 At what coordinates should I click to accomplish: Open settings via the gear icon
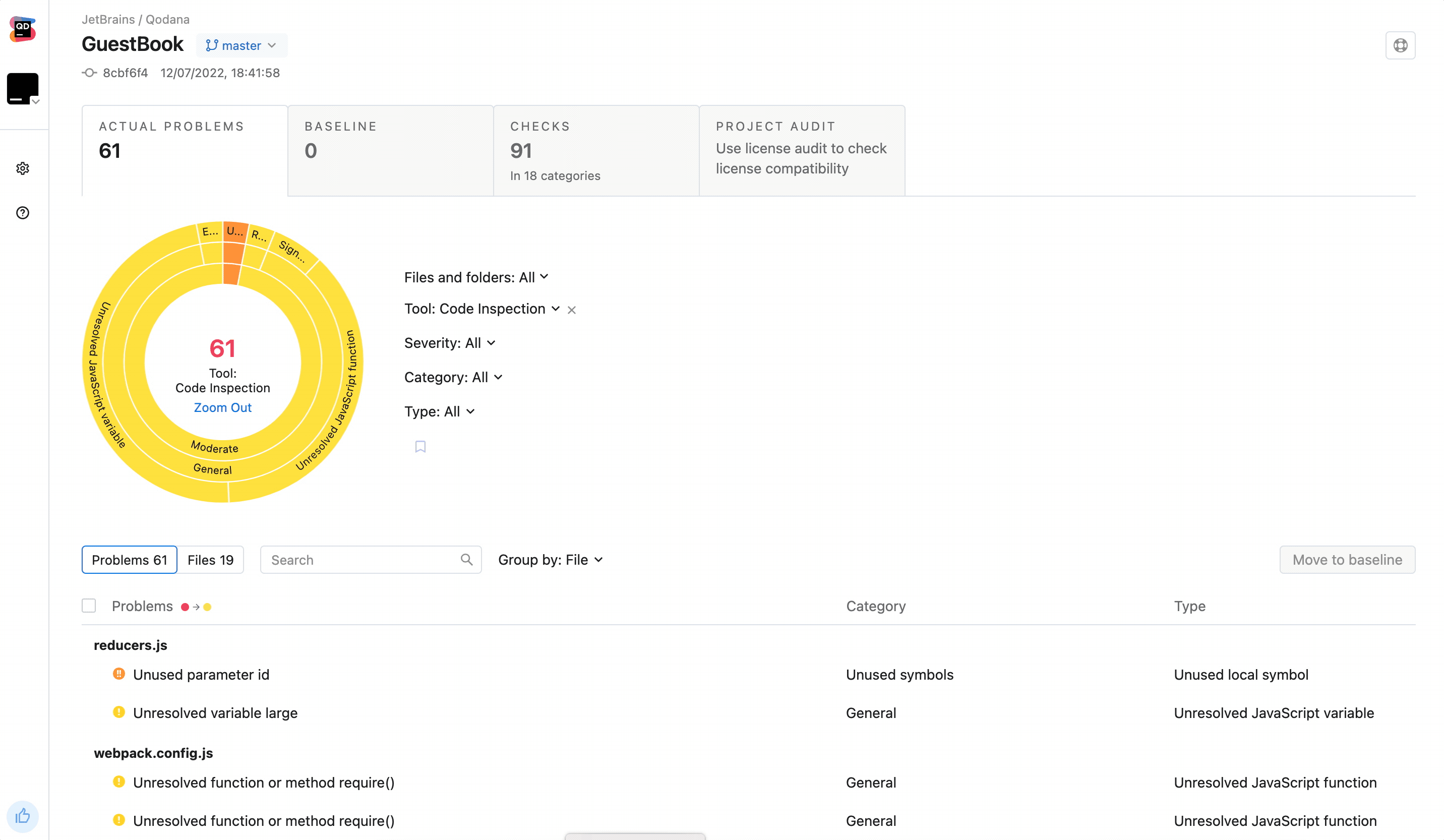pos(22,168)
